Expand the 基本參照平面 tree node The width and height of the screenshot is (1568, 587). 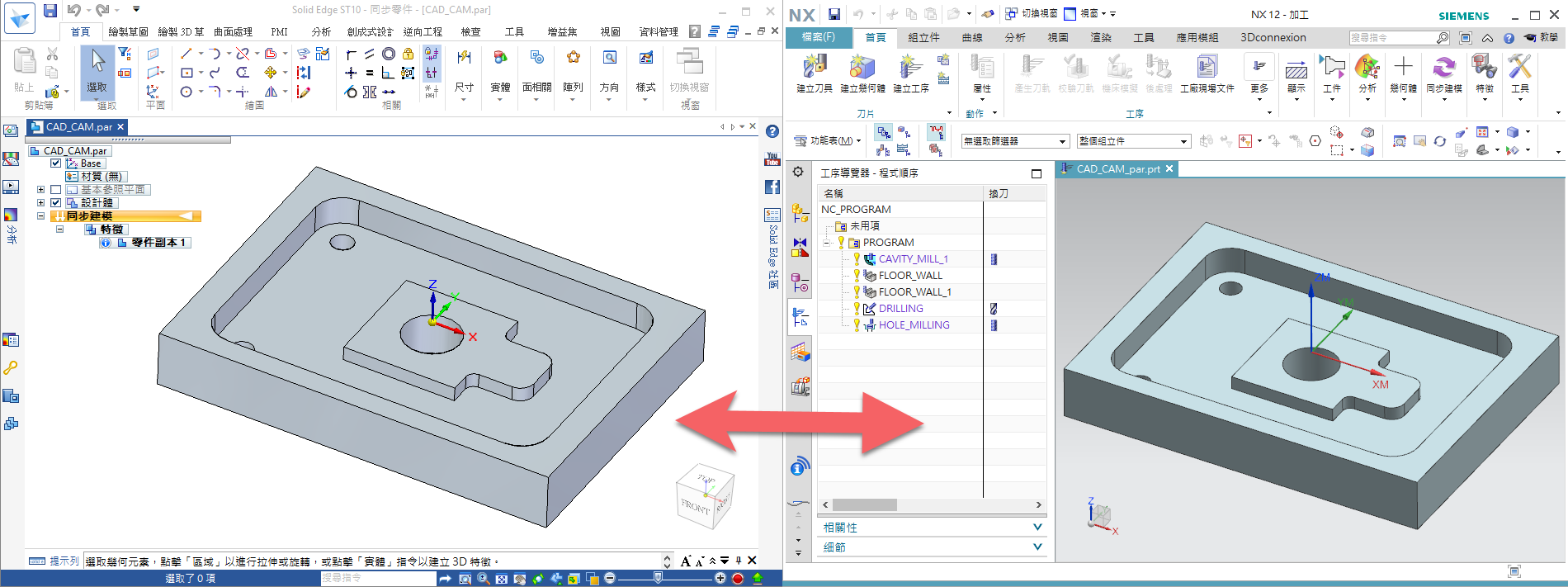click(x=40, y=190)
